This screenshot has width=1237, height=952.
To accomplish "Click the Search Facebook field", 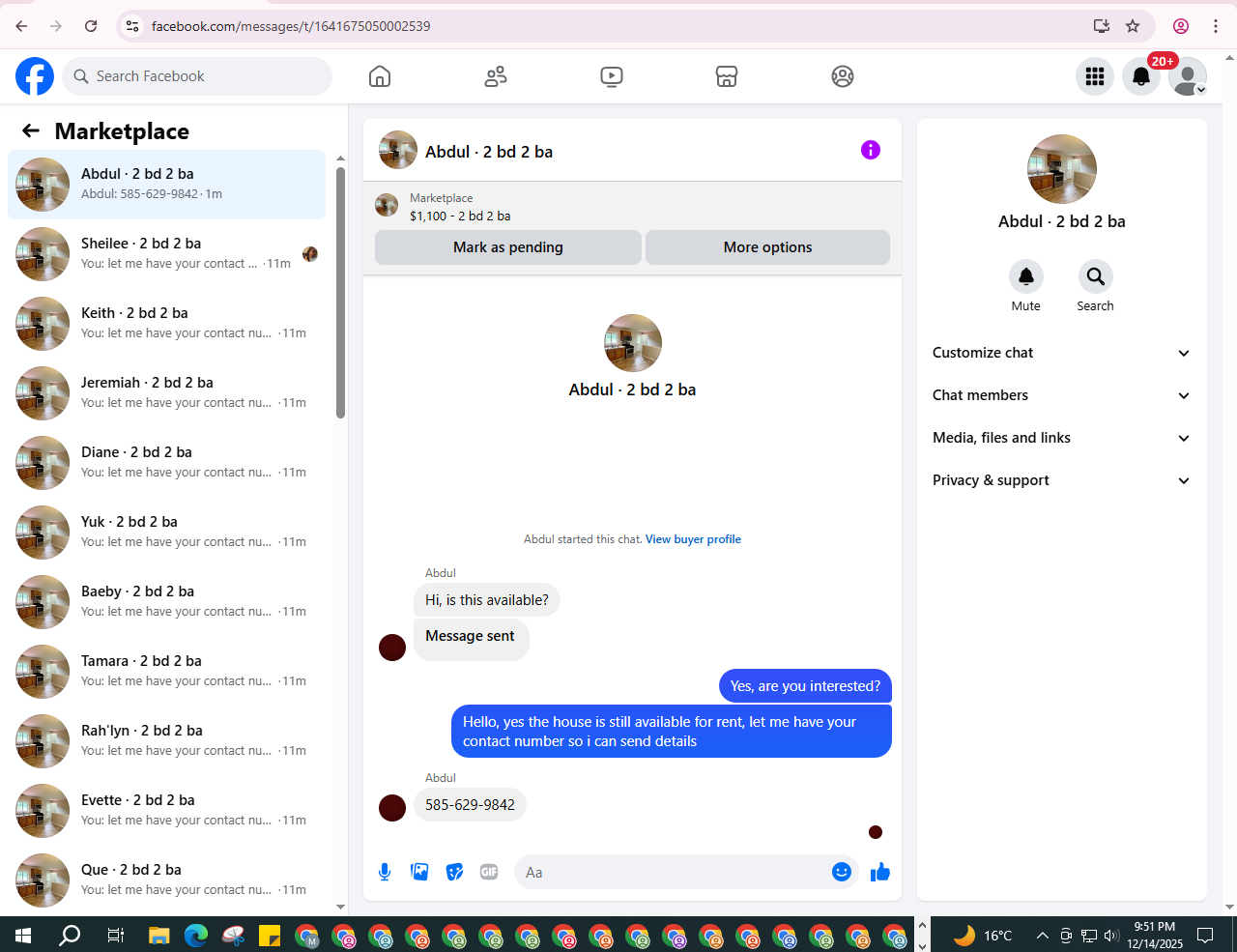I will 197,76.
